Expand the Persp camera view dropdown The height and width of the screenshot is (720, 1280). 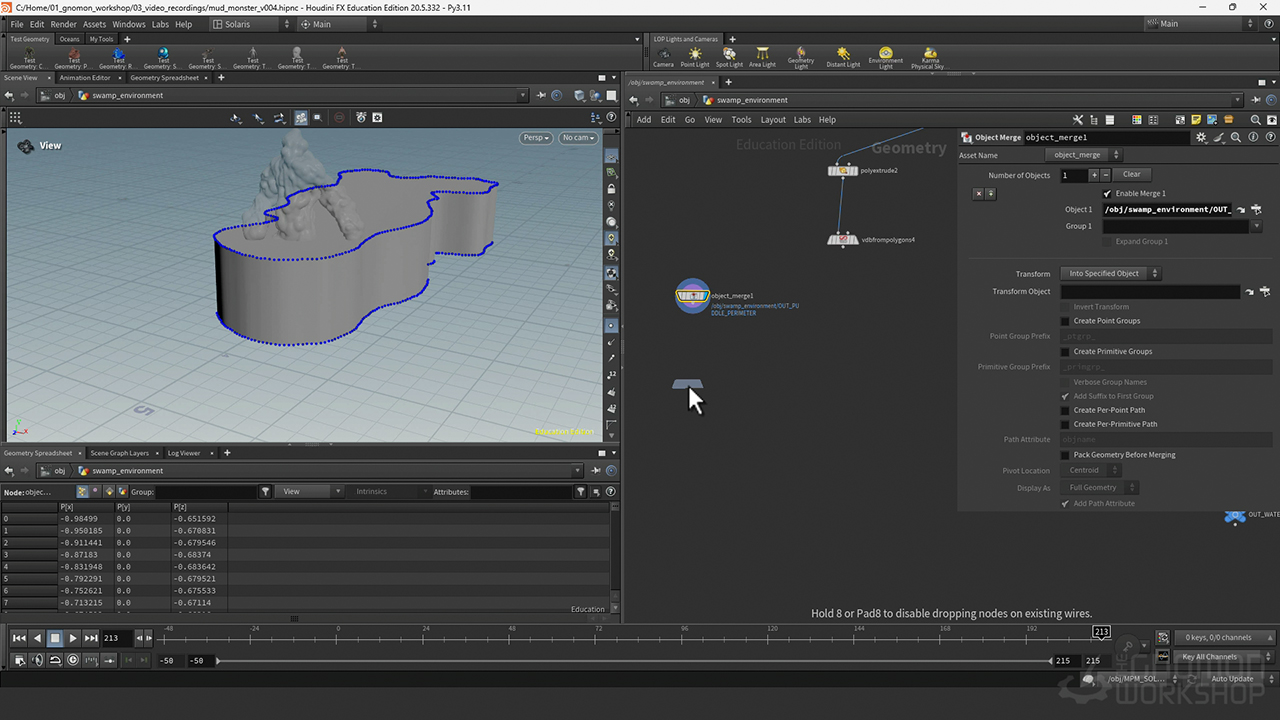(x=536, y=138)
